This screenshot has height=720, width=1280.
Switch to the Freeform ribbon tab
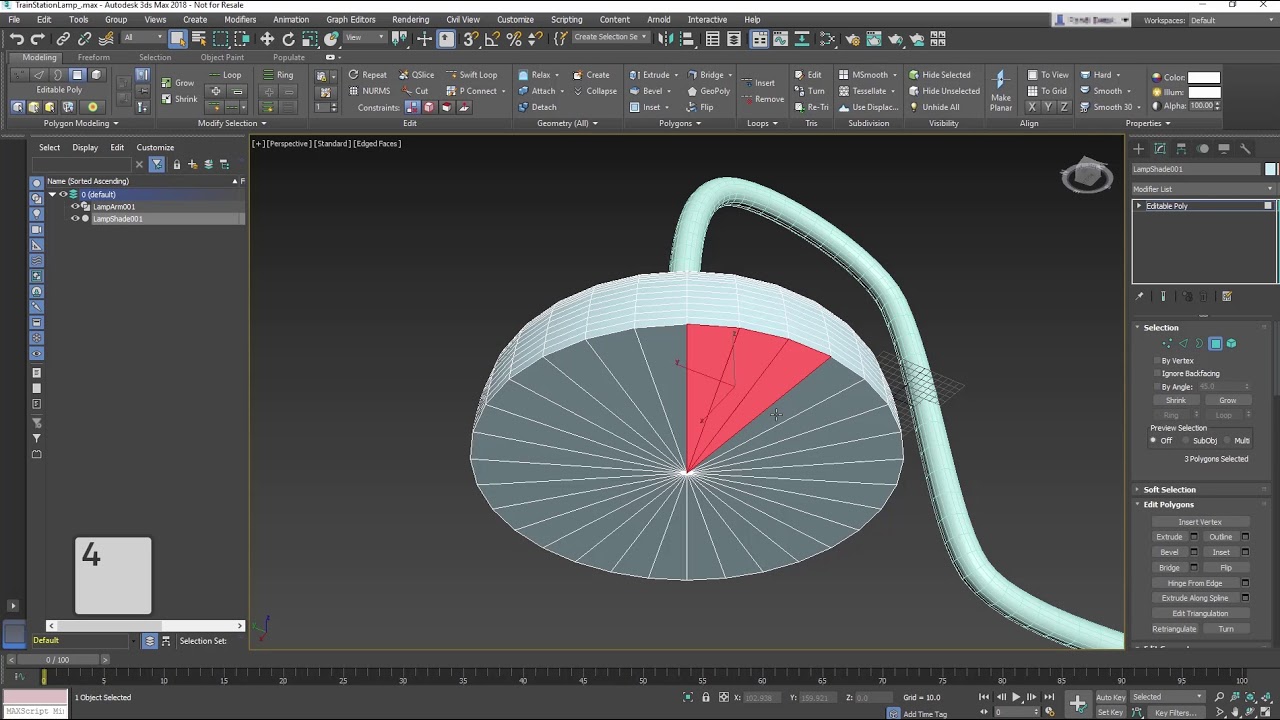point(94,57)
